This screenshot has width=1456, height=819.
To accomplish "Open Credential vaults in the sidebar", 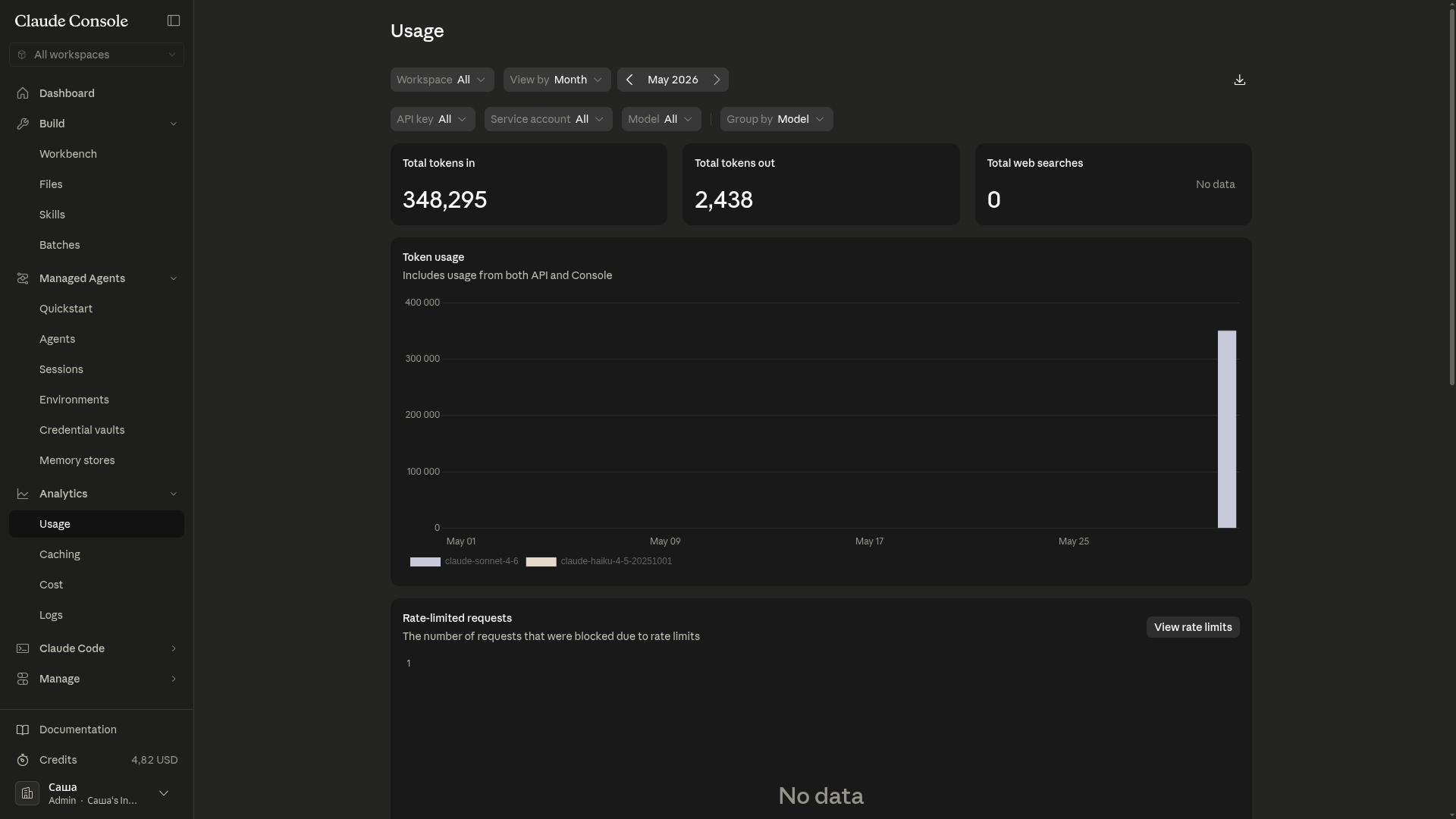I will click(x=96, y=430).
